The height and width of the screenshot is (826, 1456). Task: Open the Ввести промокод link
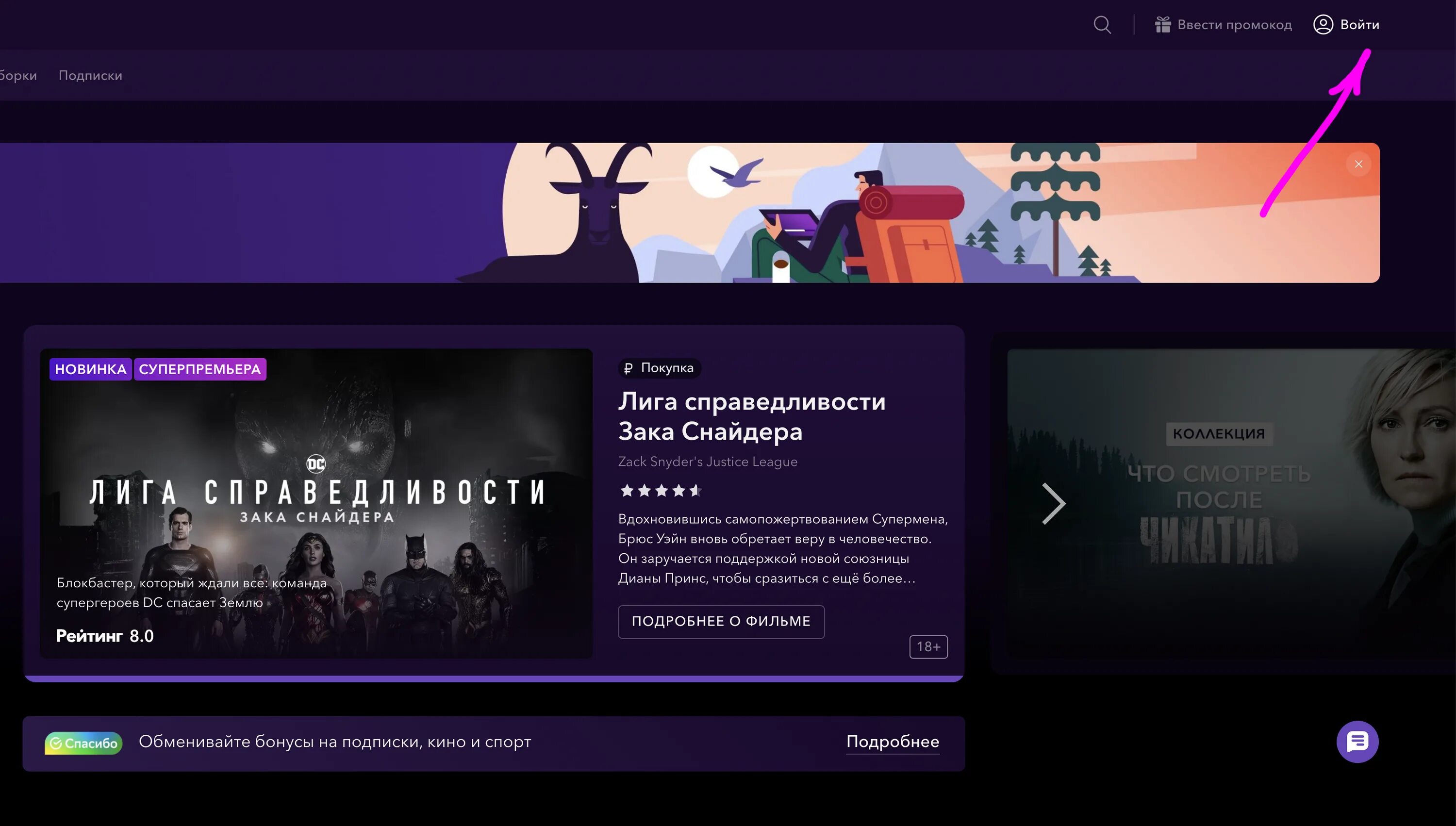(1234, 25)
